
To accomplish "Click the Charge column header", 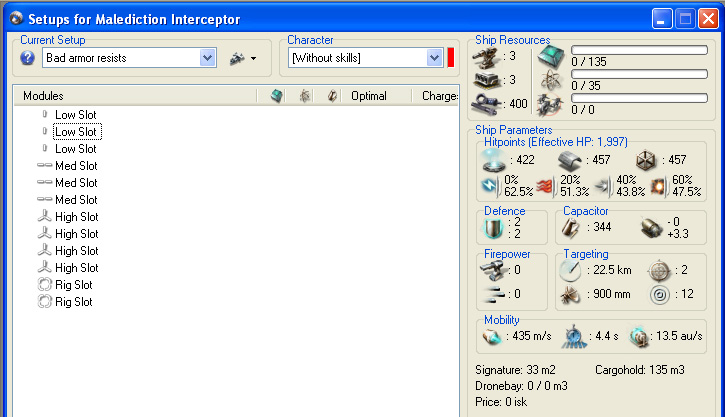I will (x=439, y=96).
